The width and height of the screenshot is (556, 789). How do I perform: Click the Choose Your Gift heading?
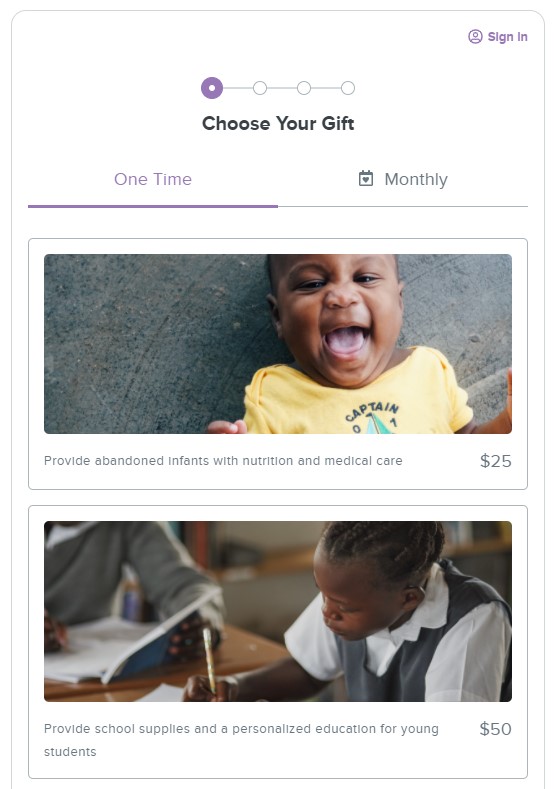coord(278,123)
